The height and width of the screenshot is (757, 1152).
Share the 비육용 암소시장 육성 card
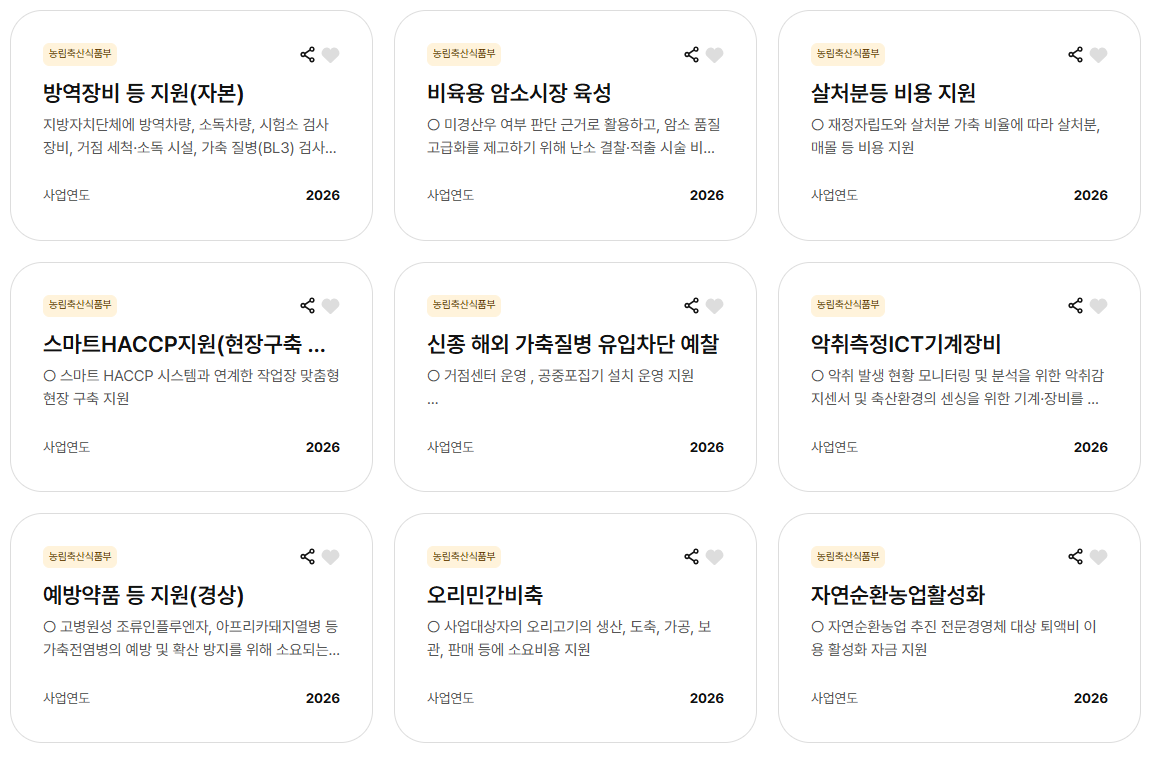(691, 55)
